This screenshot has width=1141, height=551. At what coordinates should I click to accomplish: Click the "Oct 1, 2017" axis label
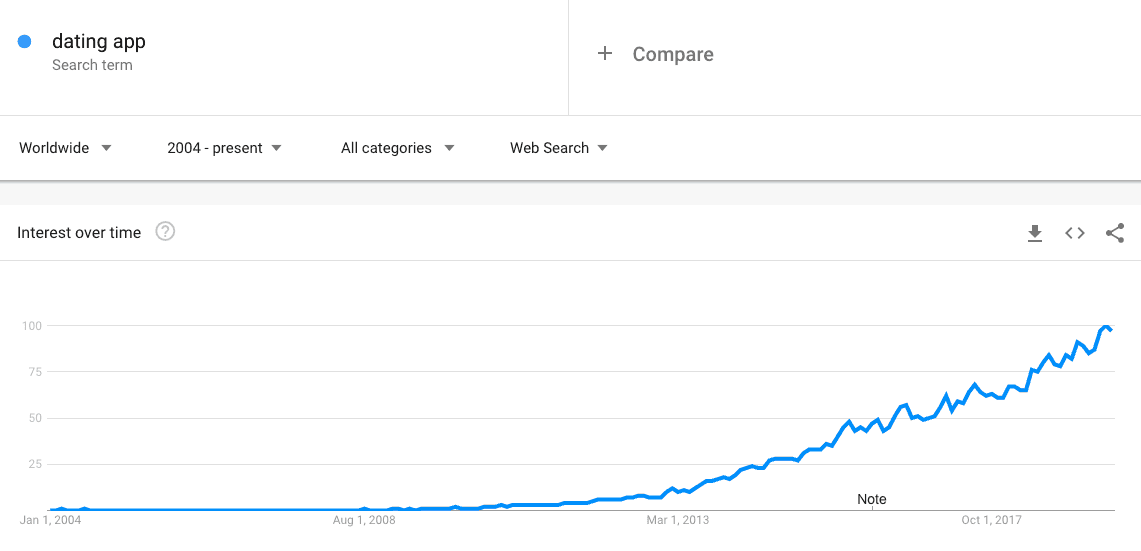tap(992, 520)
